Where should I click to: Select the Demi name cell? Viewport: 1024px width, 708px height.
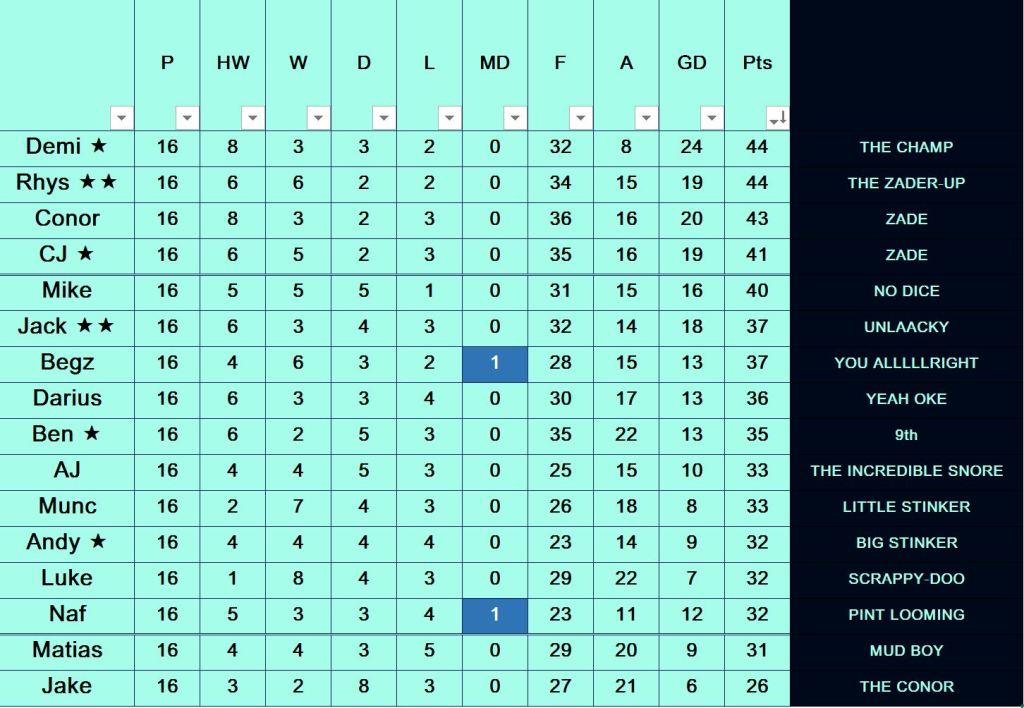point(67,147)
